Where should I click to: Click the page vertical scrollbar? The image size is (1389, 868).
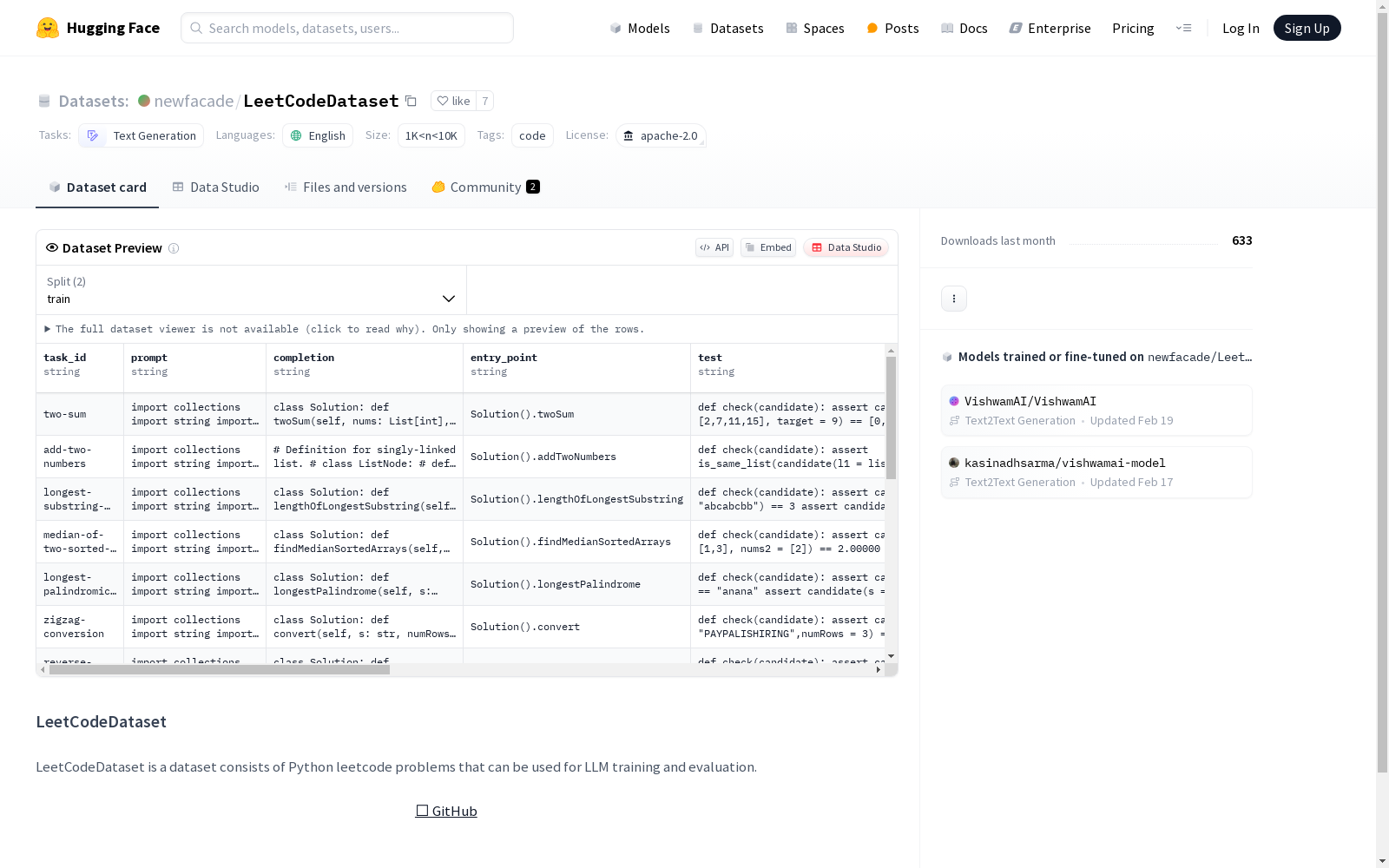point(1382,391)
